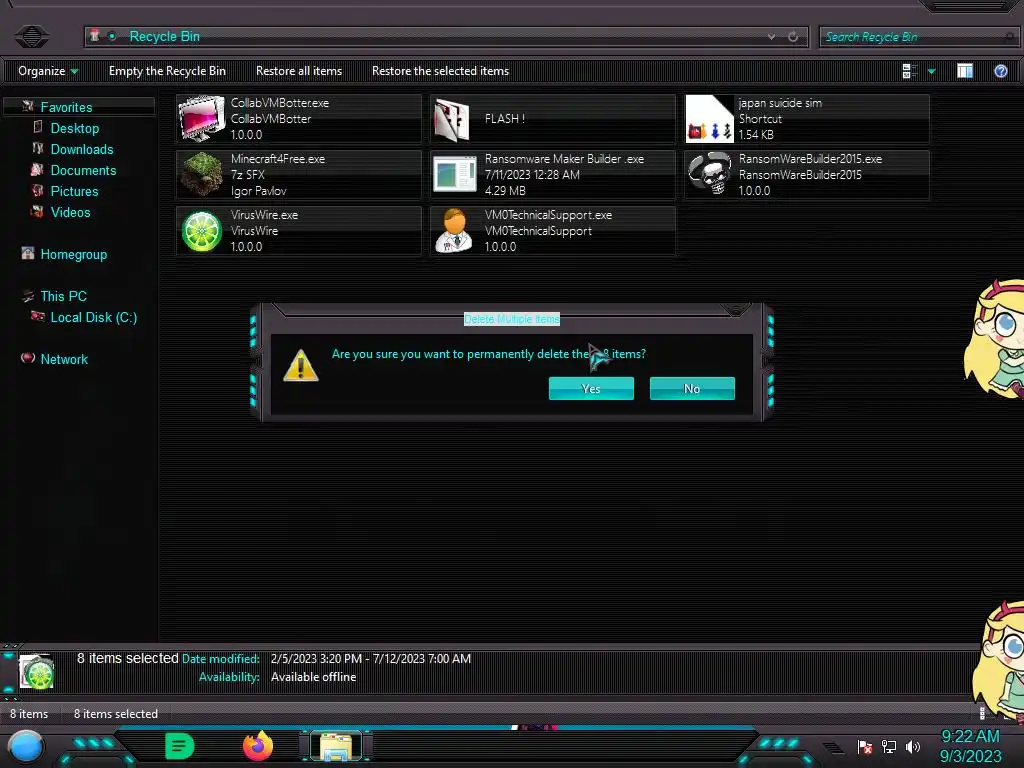Click the VirusWire.exe lime icon
Image resolution: width=1024 pixels, height=768 pixels.
201,231
